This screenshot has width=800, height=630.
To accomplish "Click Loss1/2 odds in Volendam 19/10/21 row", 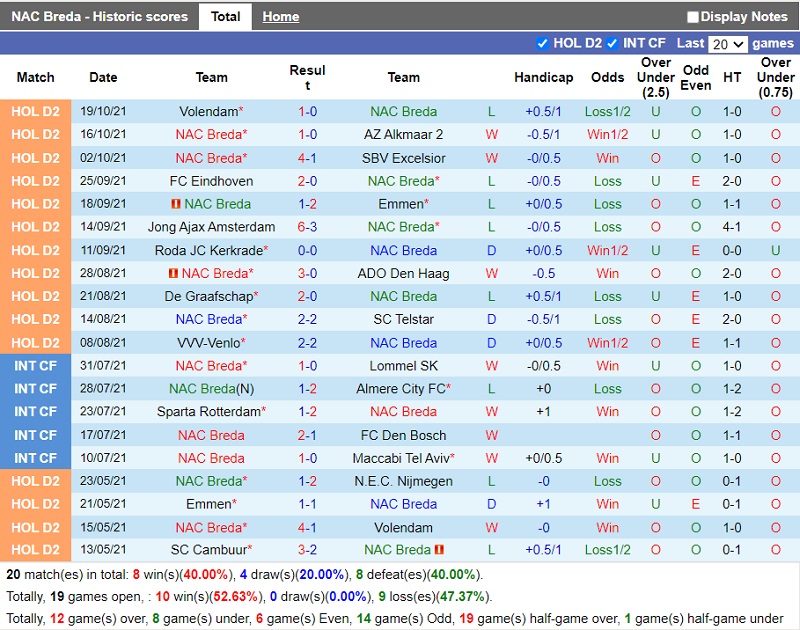I will click(607, 112).
